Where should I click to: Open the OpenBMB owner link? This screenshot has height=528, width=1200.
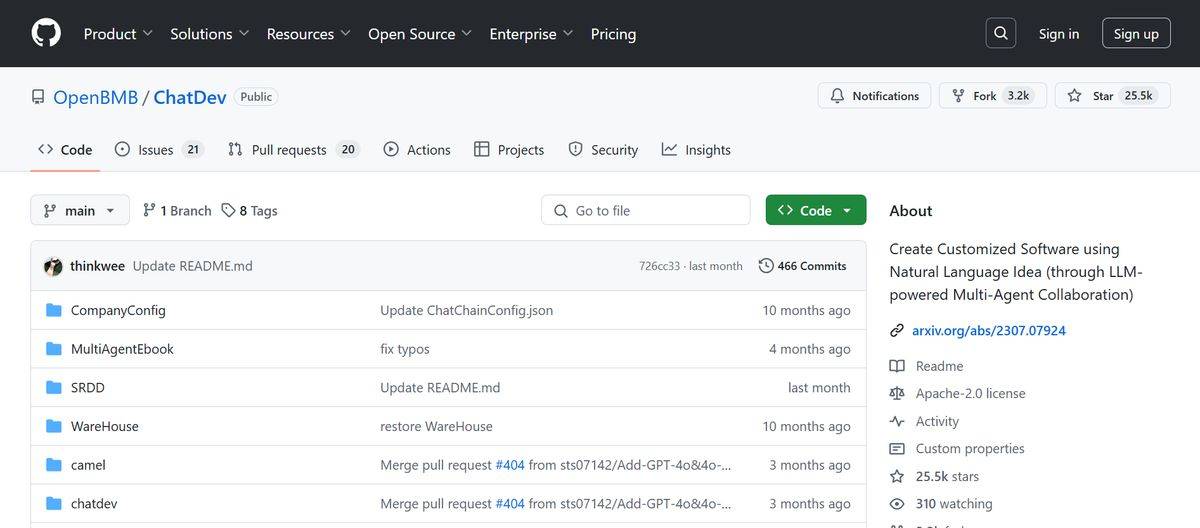pos(95,97)
